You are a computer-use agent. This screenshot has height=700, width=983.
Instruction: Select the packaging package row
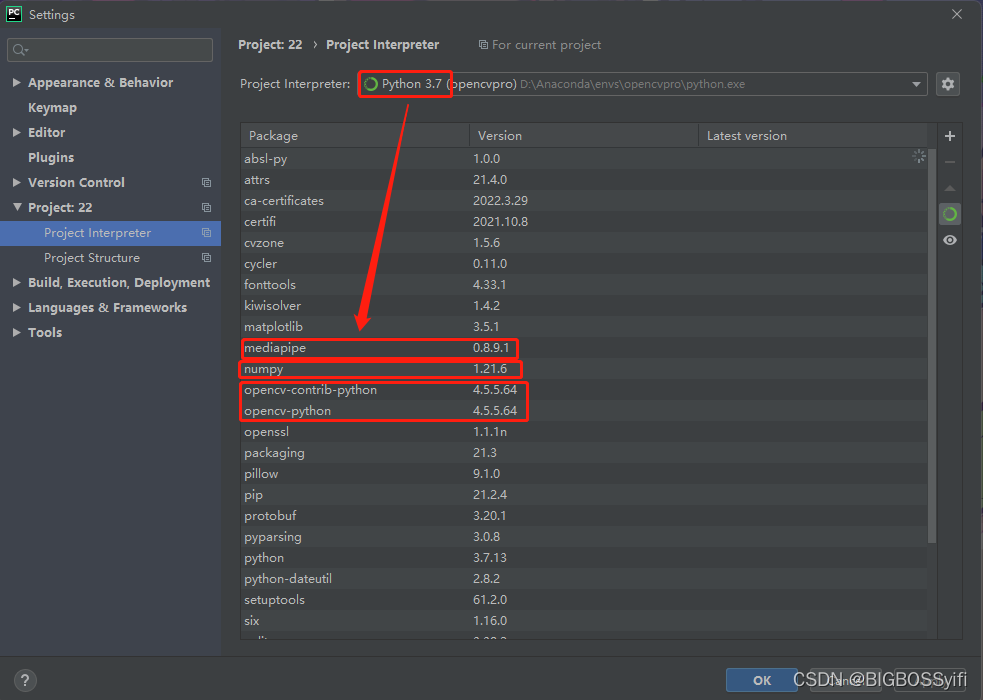pyautogui.click(x=584, y=452)
